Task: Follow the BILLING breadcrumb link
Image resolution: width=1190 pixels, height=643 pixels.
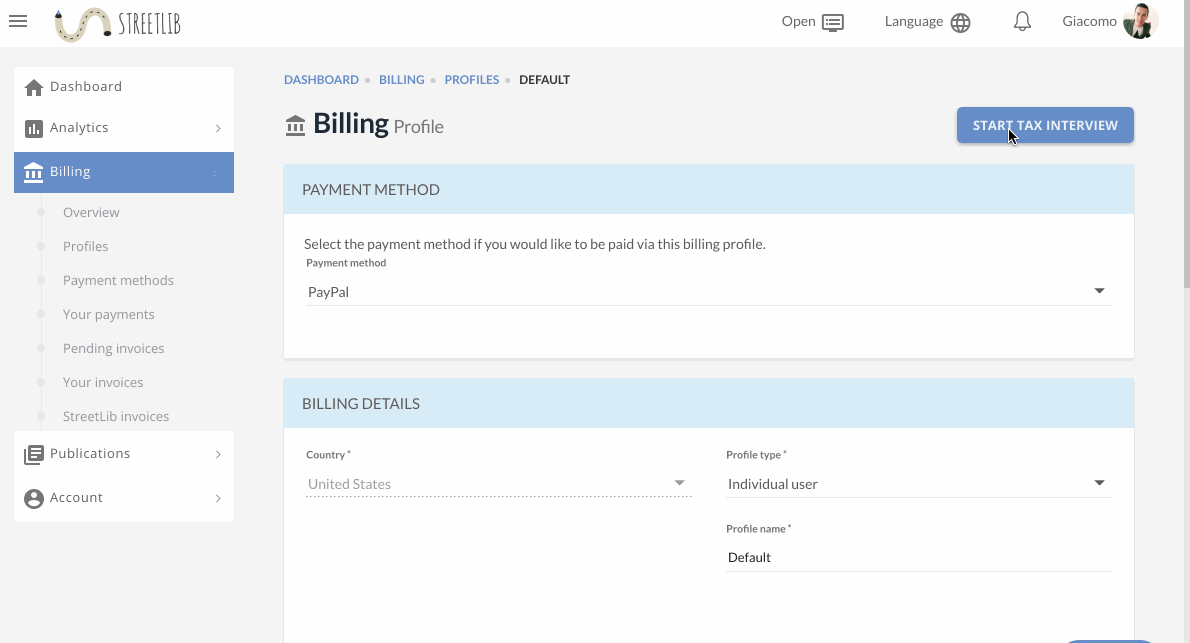Action: coord(401,80)
